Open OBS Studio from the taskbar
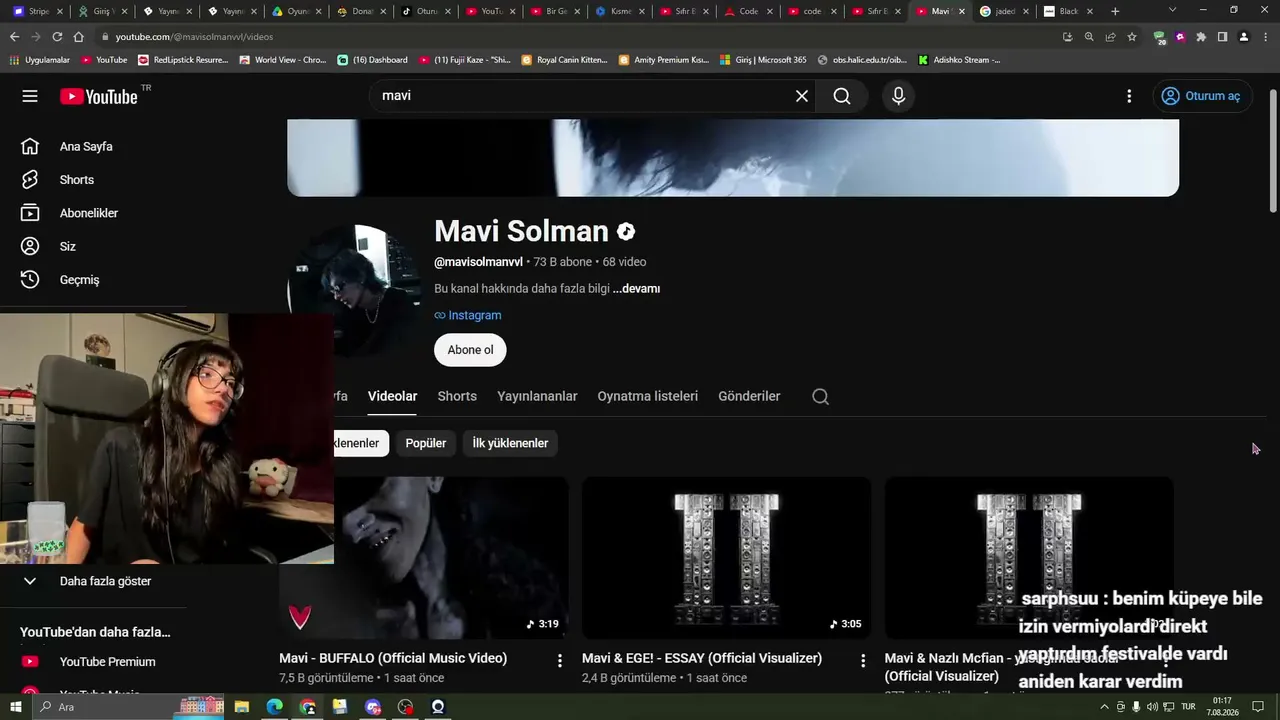The image size is (1280, 720). coord(405,707)
